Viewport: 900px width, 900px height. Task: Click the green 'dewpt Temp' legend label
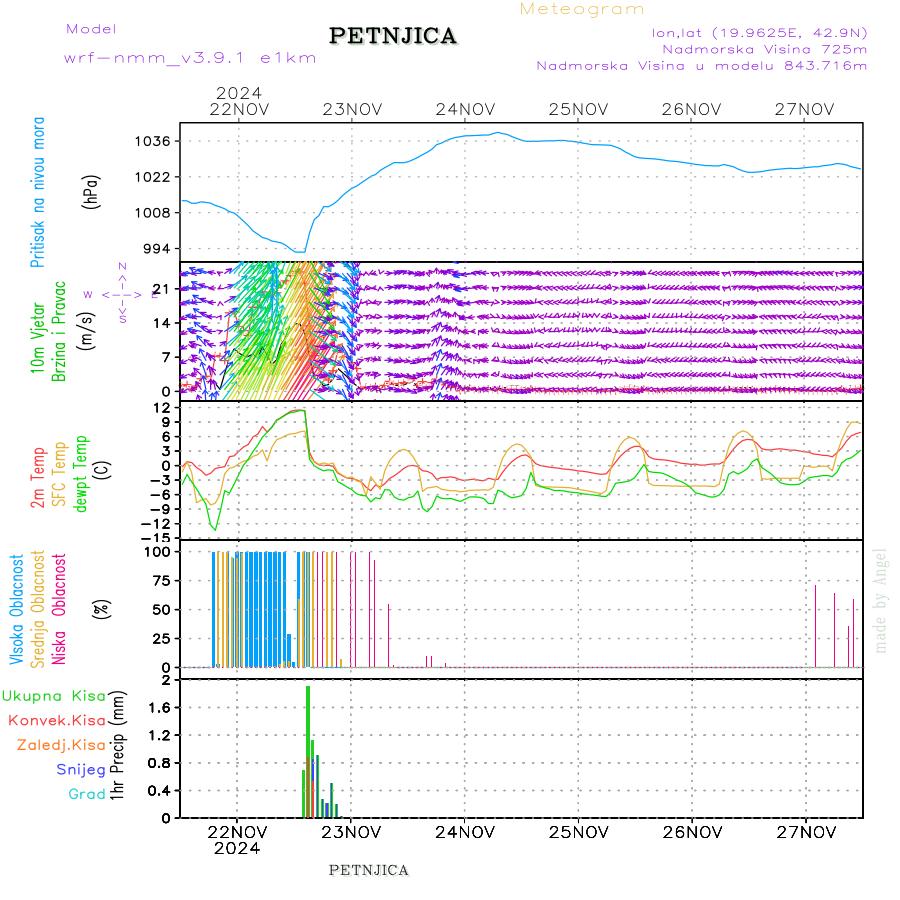(80, 474)
